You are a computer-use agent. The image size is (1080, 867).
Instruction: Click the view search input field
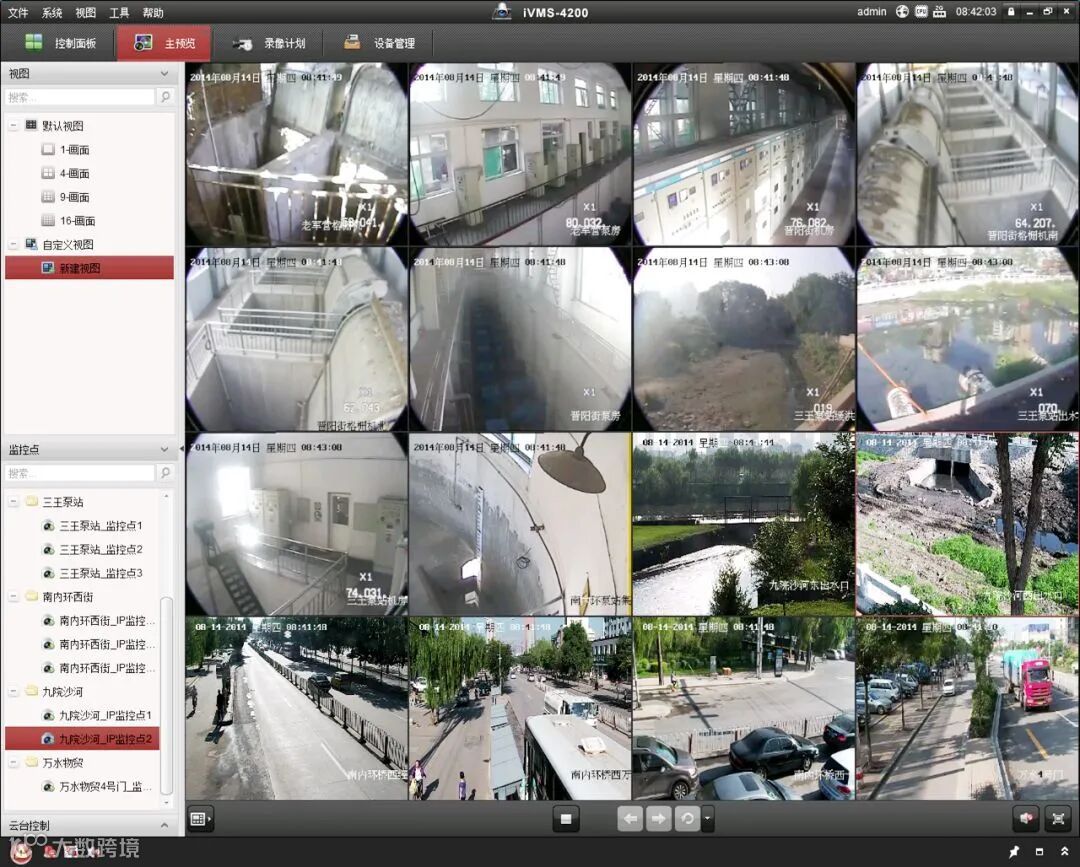pyautogui.click(x=80, y=97)
